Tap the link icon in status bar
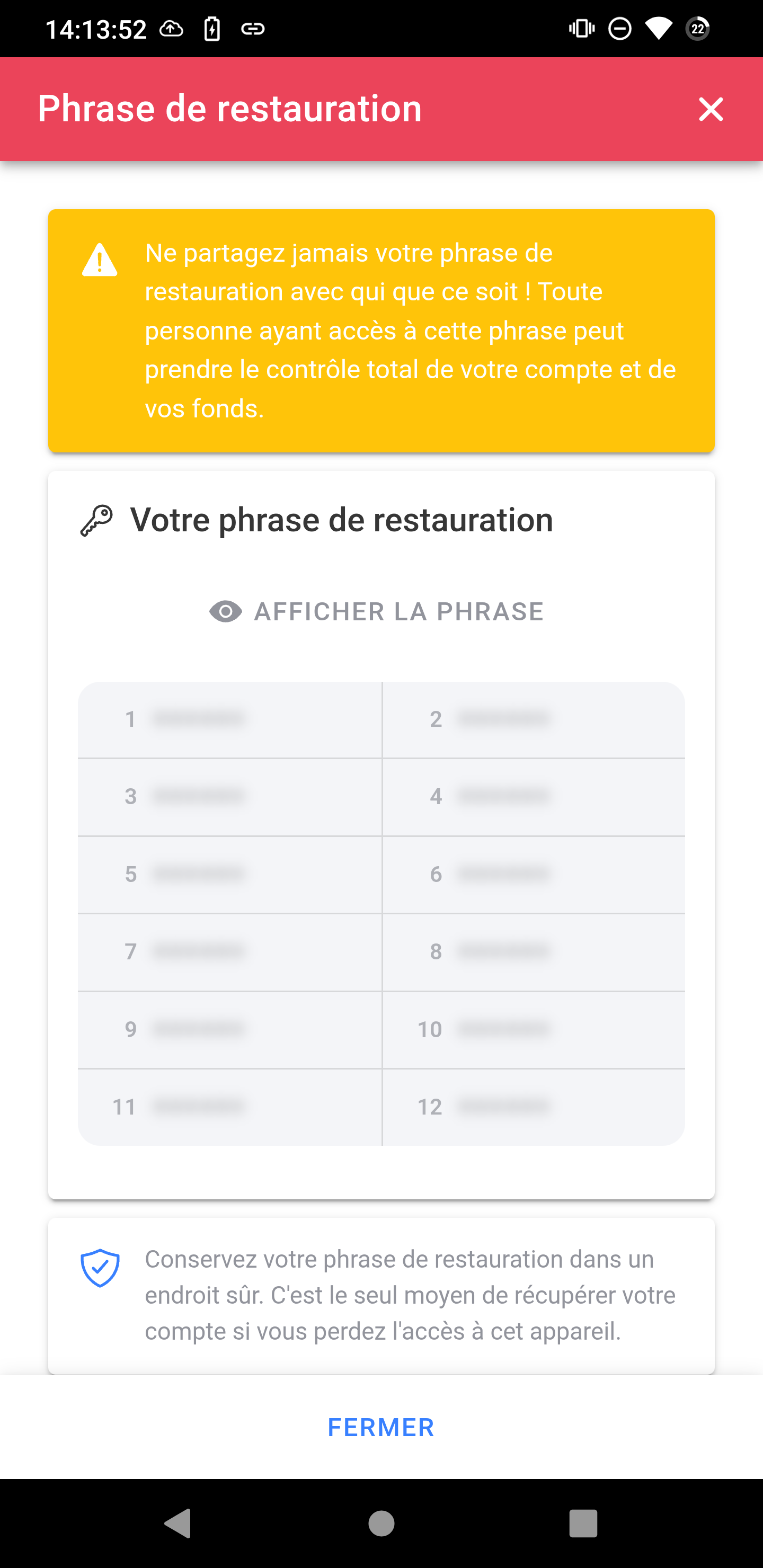 [x=253, y=29]
